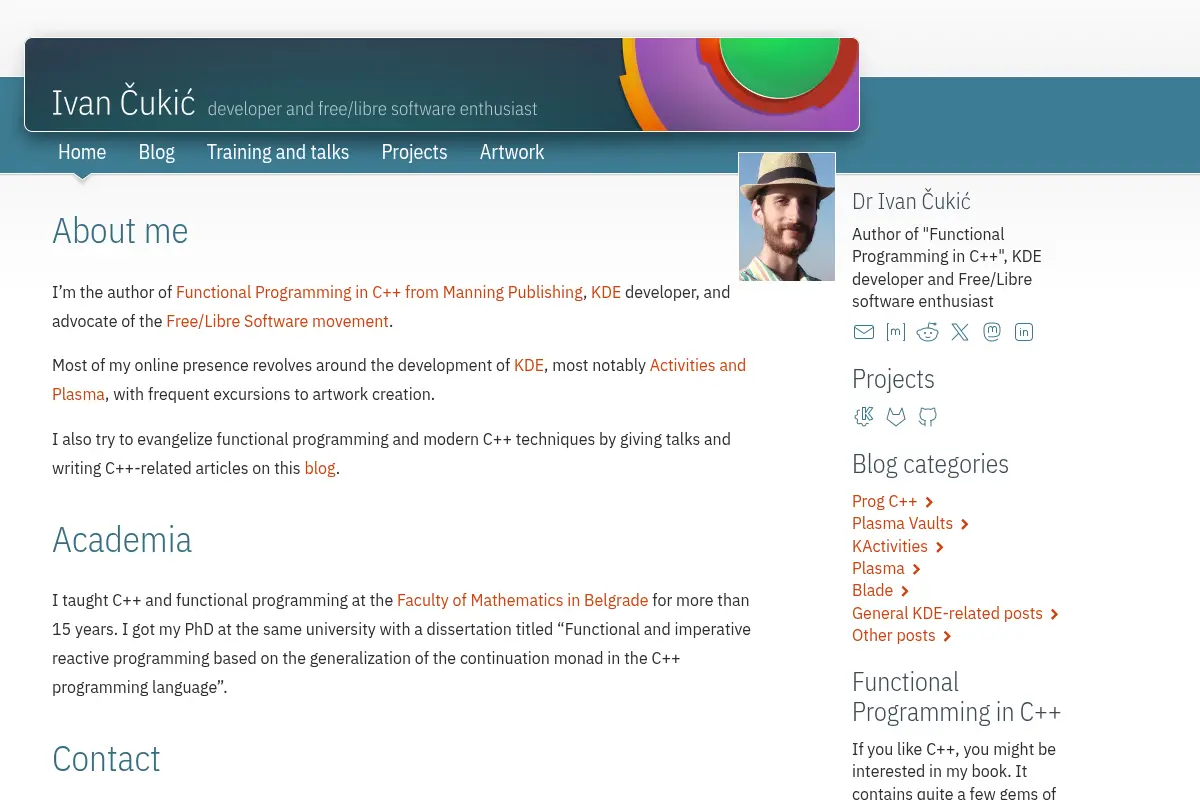
Task: Open Functional Programming in C++ Manning link
Action: click(379, 292)
